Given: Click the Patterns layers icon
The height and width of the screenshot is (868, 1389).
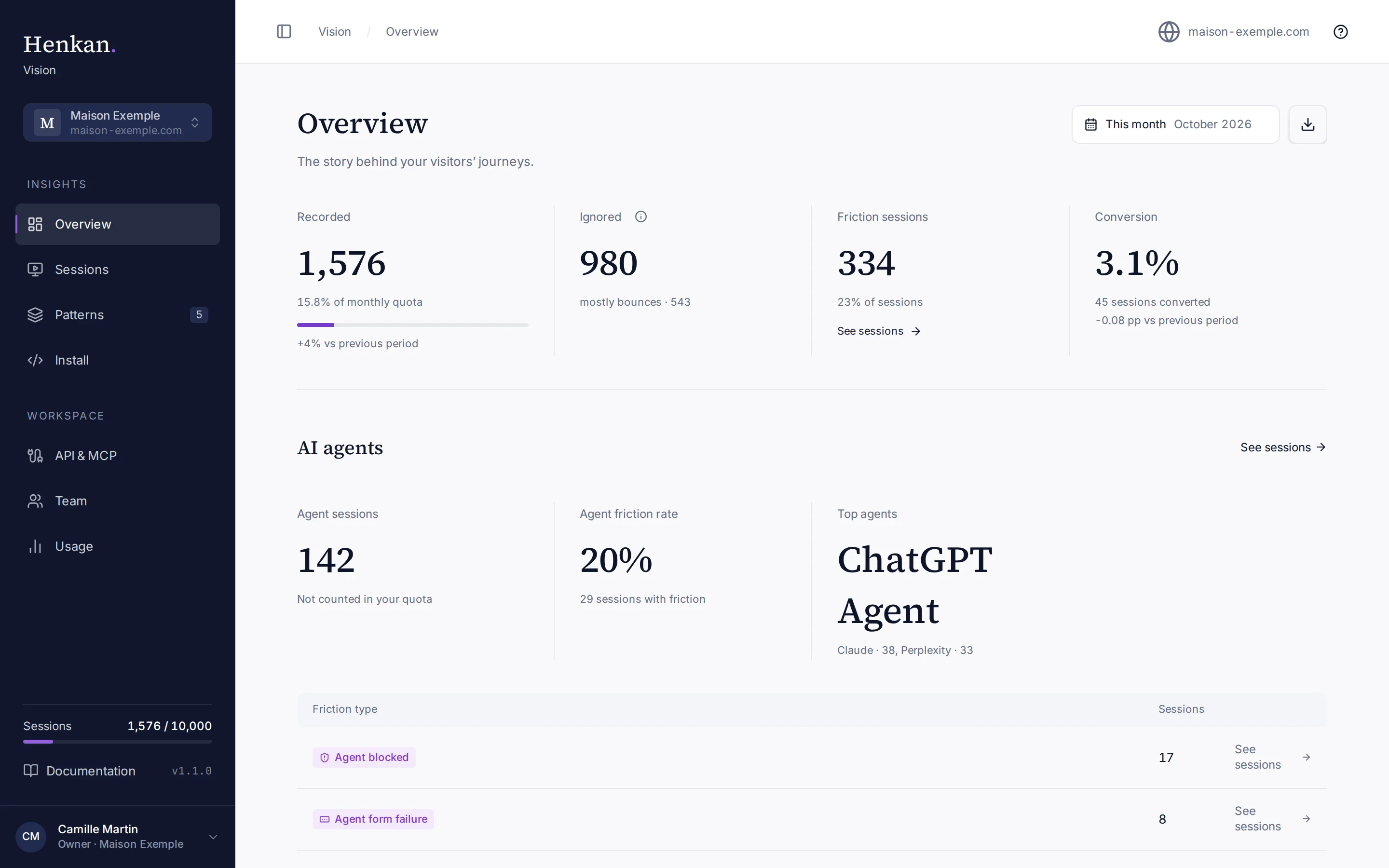Looking at the screenshot, I should pos(36,314).
